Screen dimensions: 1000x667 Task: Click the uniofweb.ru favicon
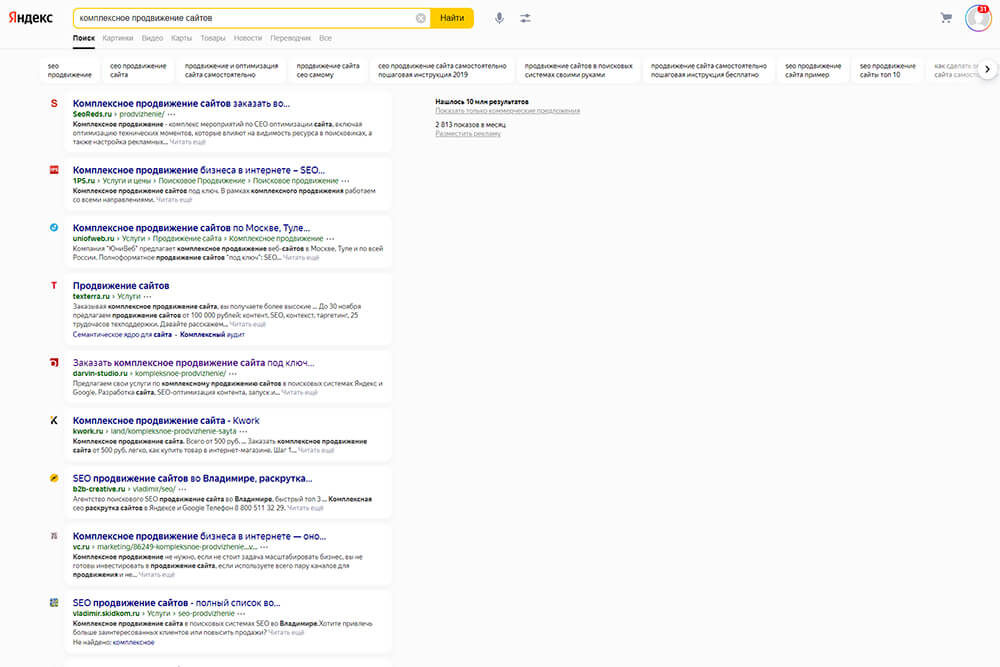point(54,228)
